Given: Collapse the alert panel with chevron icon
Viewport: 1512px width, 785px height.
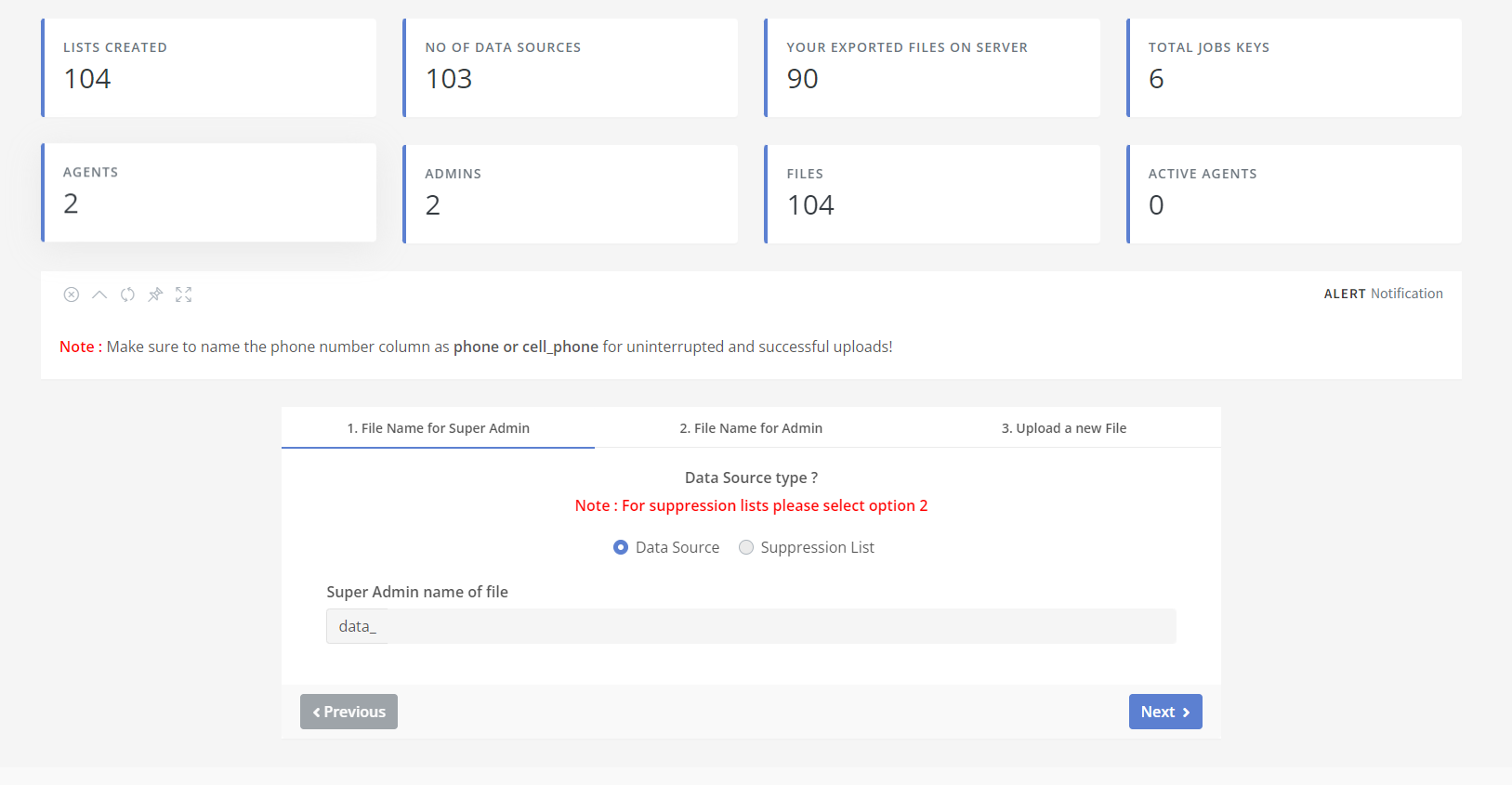Looking at the screenshot, I should point(99,294).
